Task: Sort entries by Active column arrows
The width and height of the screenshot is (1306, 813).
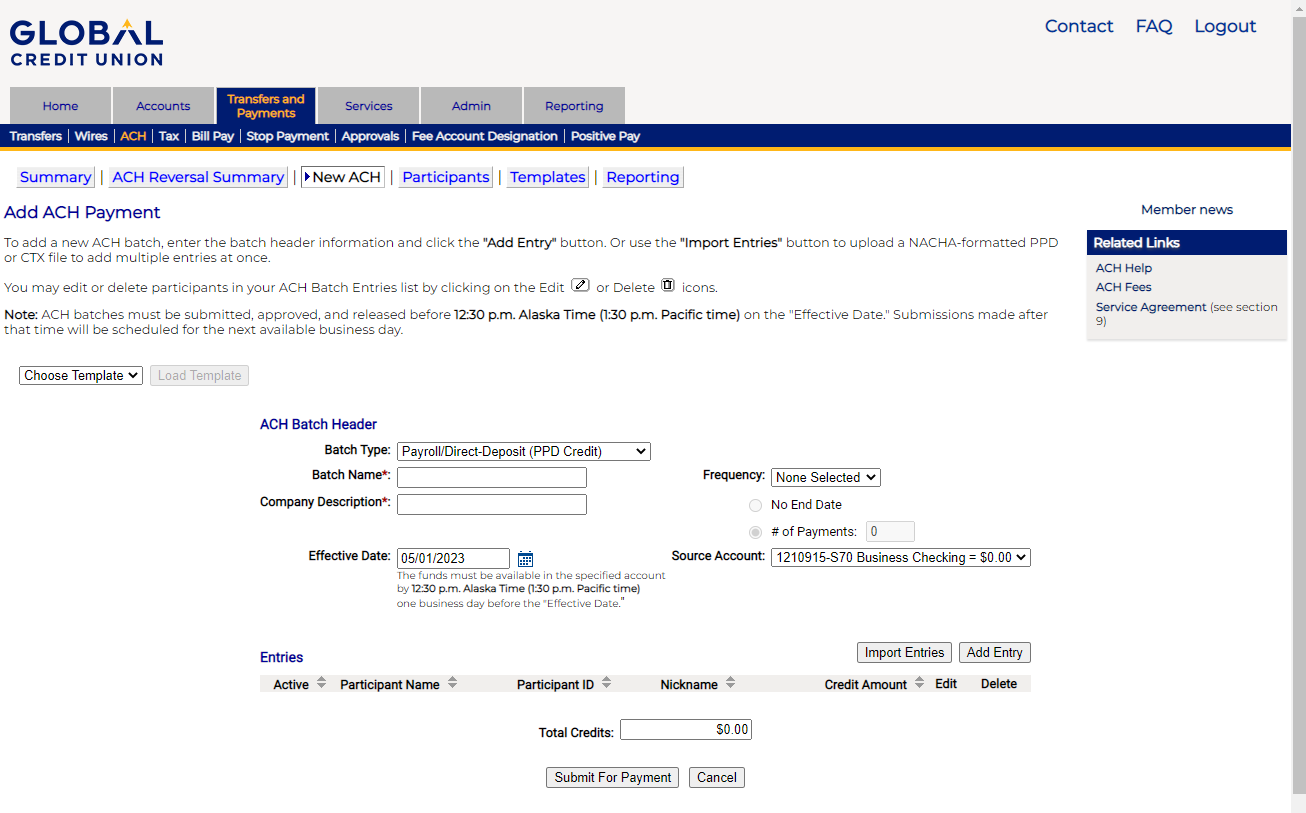Action: 321,683
